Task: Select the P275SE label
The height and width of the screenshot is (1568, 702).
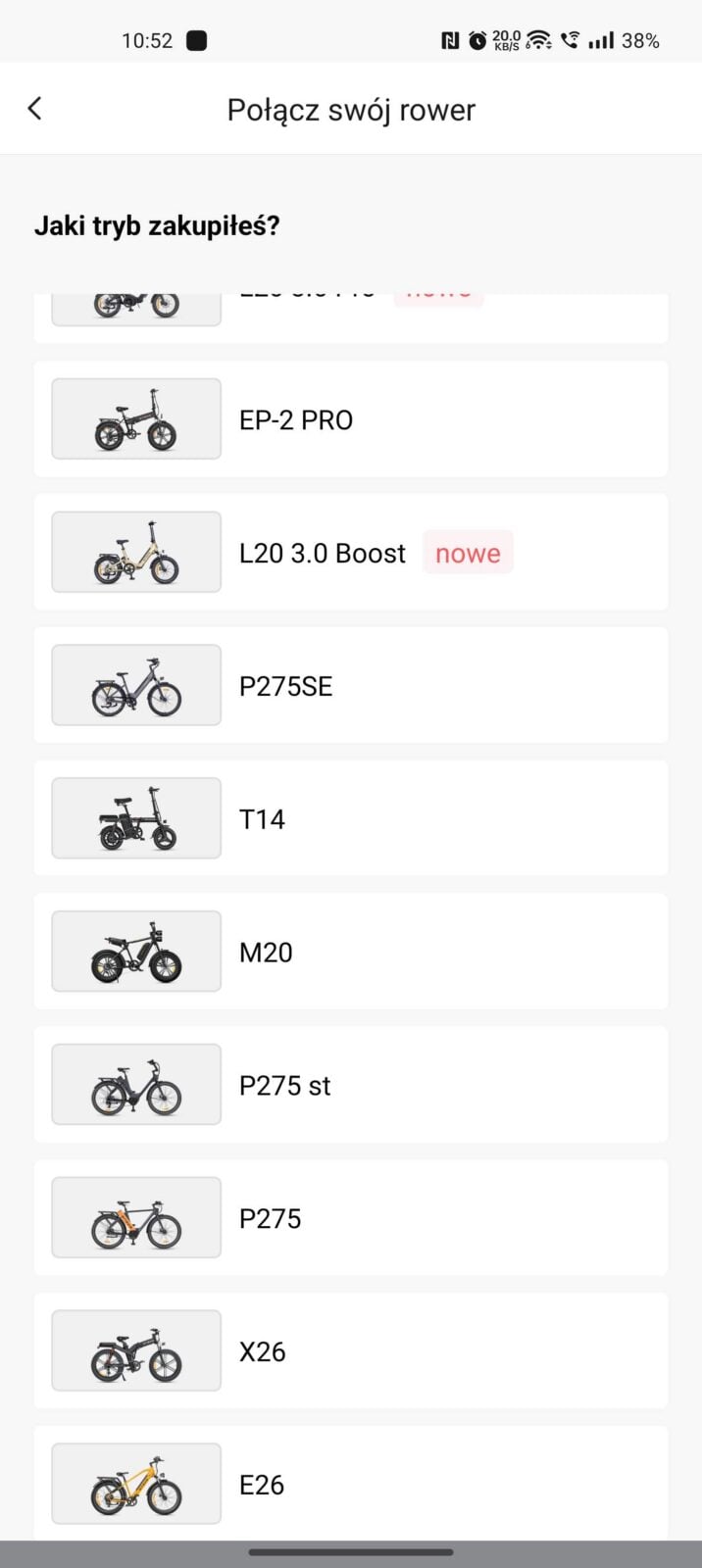Action: click(286, 686)
